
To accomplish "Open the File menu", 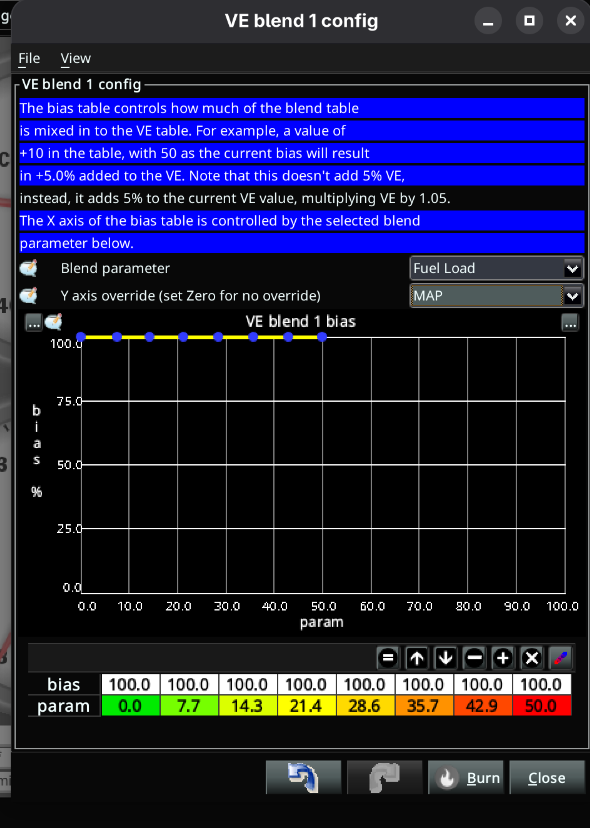I will pyautogui.click(x=29, y=58).
